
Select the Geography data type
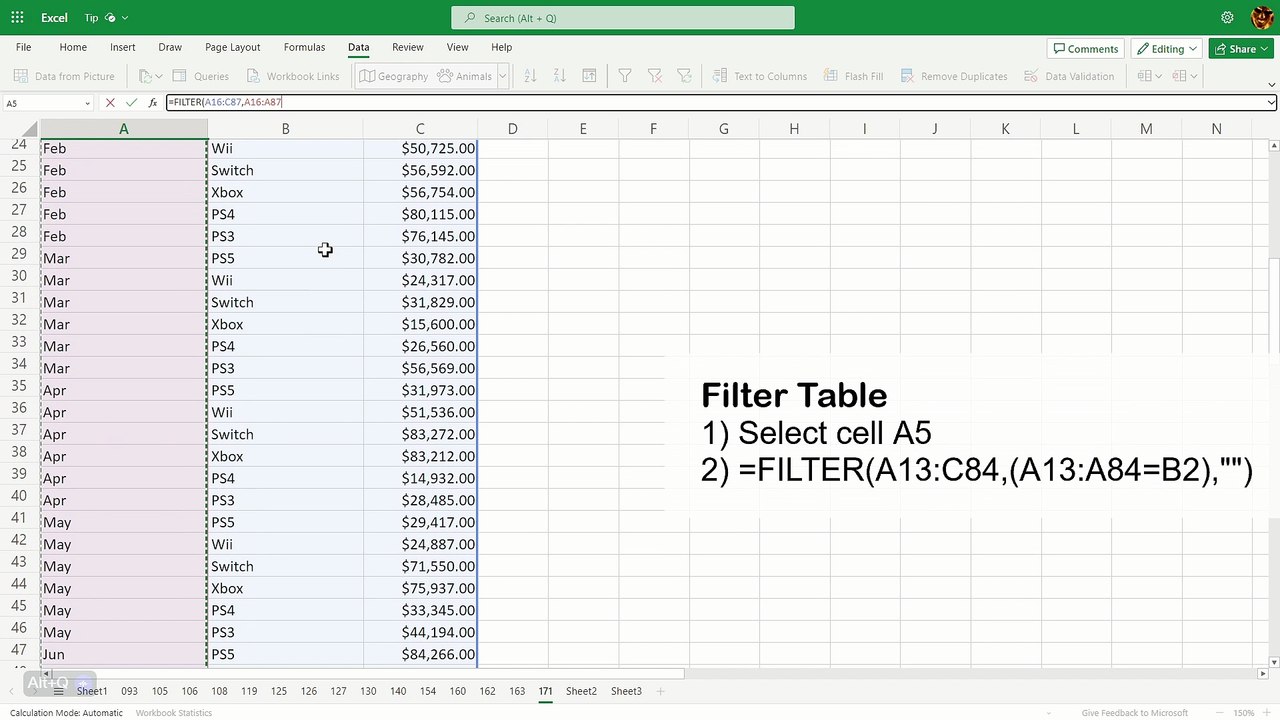pyautogui.click(x=394, y=76)
